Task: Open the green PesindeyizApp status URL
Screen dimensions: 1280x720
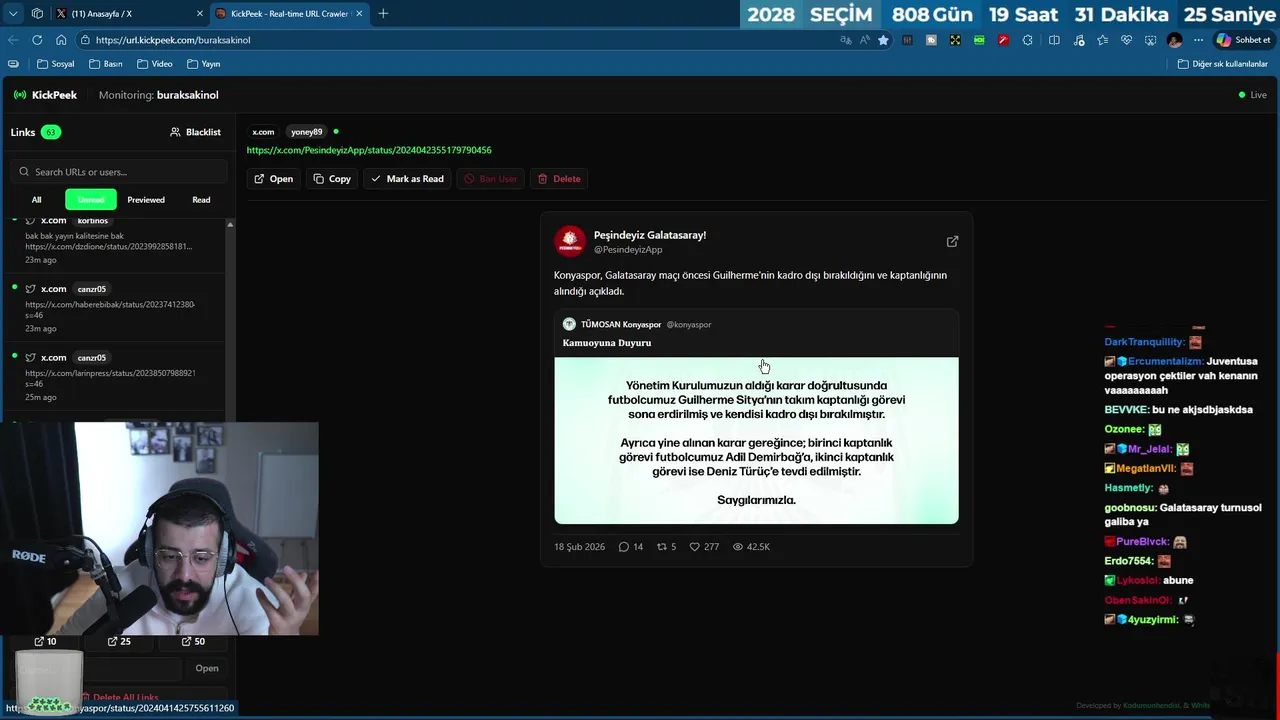Action: 369,150
